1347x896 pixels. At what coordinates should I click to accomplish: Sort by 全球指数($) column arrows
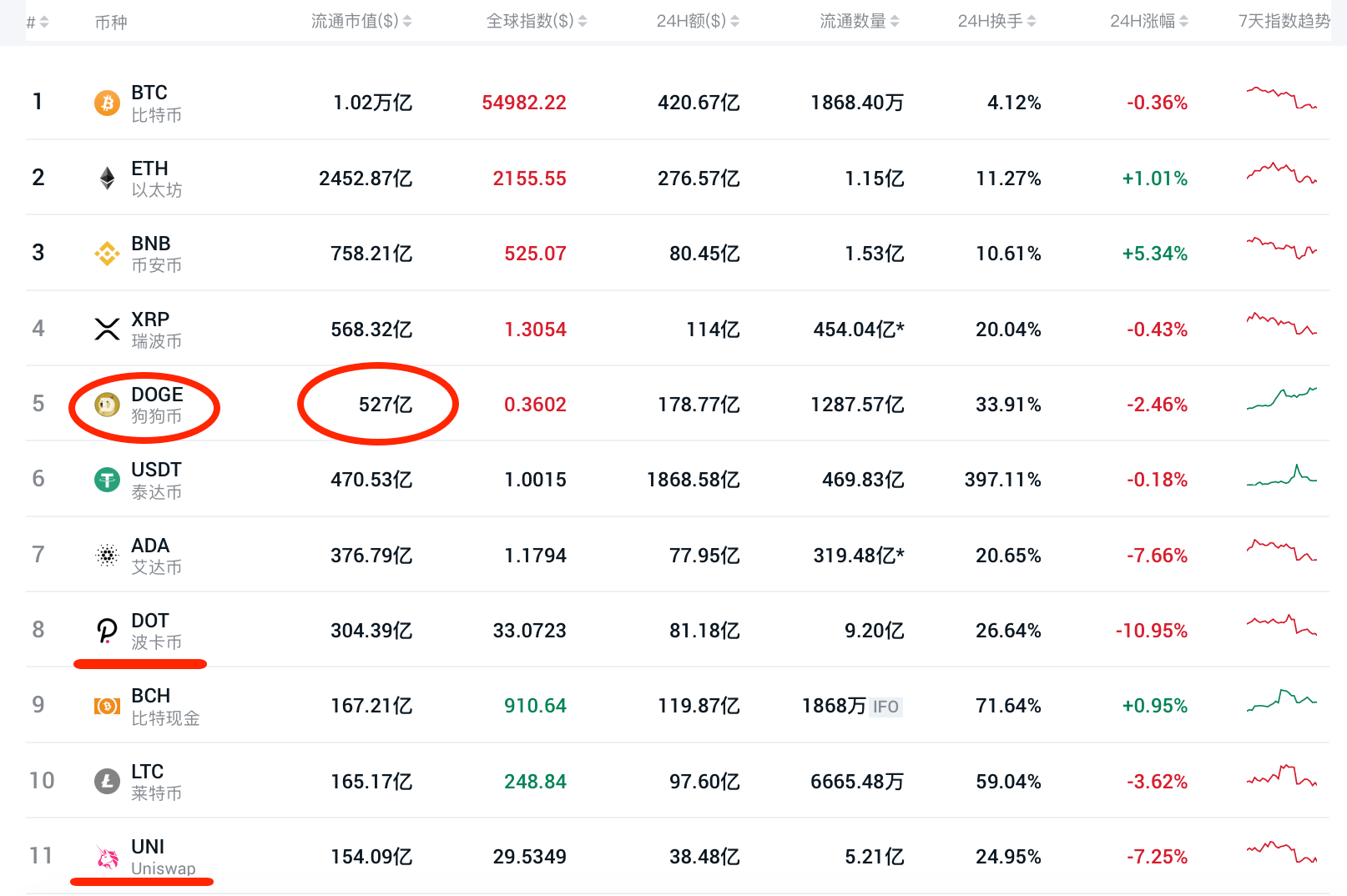[583, 22]
